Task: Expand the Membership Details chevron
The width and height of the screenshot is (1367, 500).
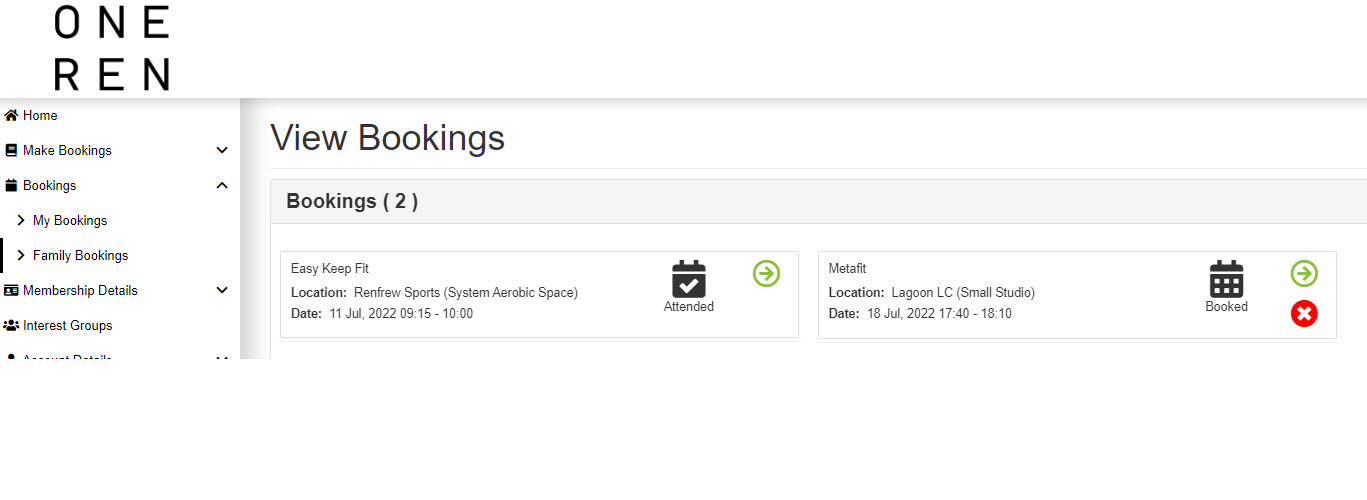Action: pyautogui.click(x=222, y=291)
